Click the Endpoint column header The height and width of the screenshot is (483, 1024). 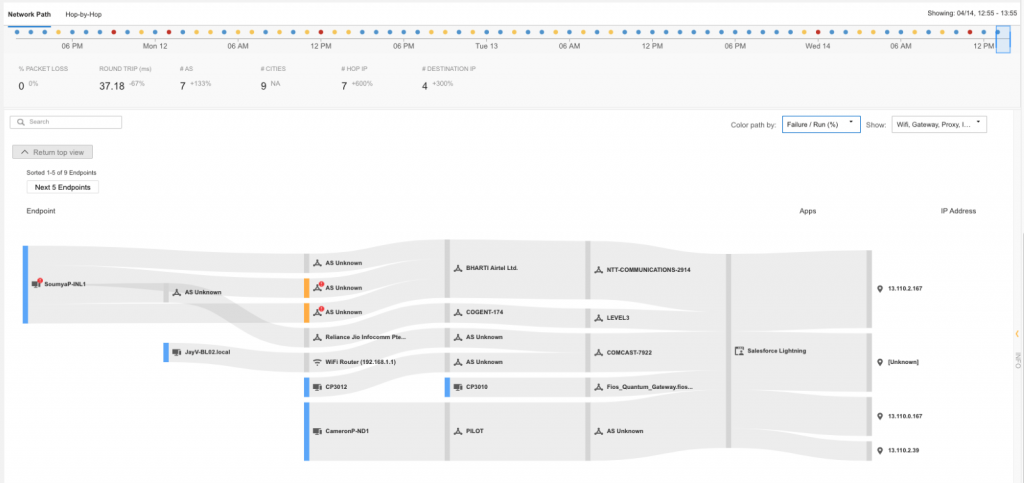coord(40,211)
